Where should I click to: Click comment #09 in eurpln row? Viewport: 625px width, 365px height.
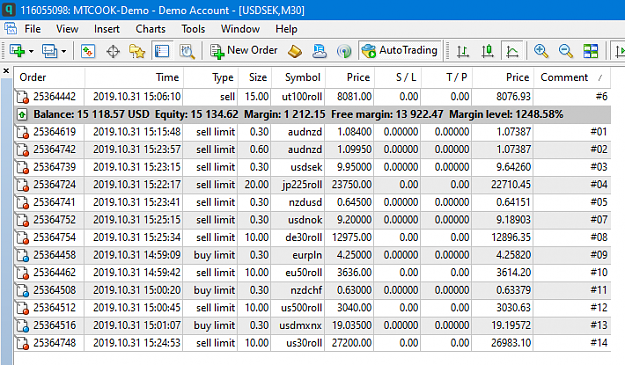click(599, 255)
